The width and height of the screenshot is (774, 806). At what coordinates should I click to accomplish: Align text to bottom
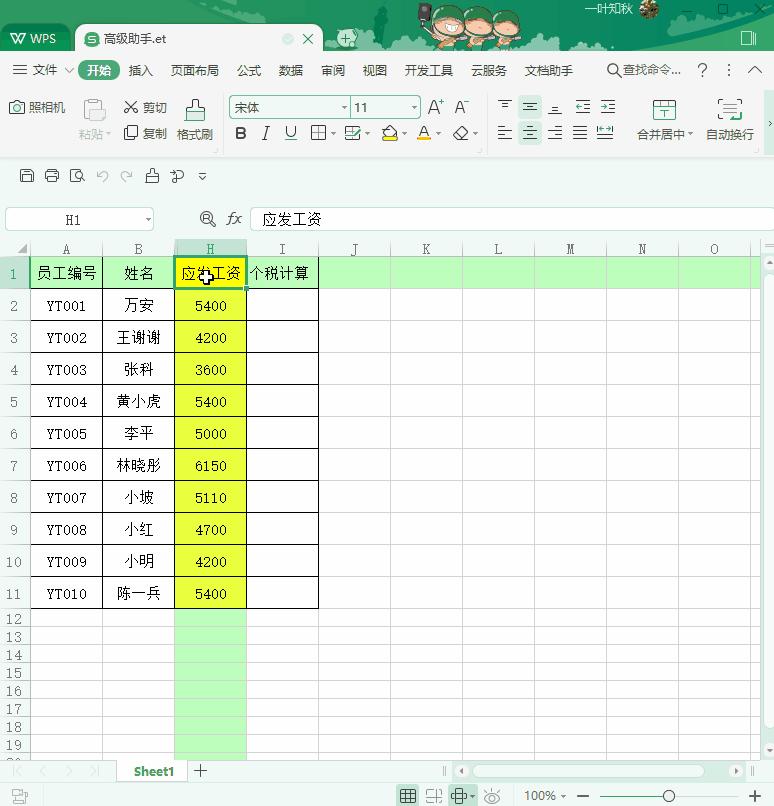[x=555, y=107]
